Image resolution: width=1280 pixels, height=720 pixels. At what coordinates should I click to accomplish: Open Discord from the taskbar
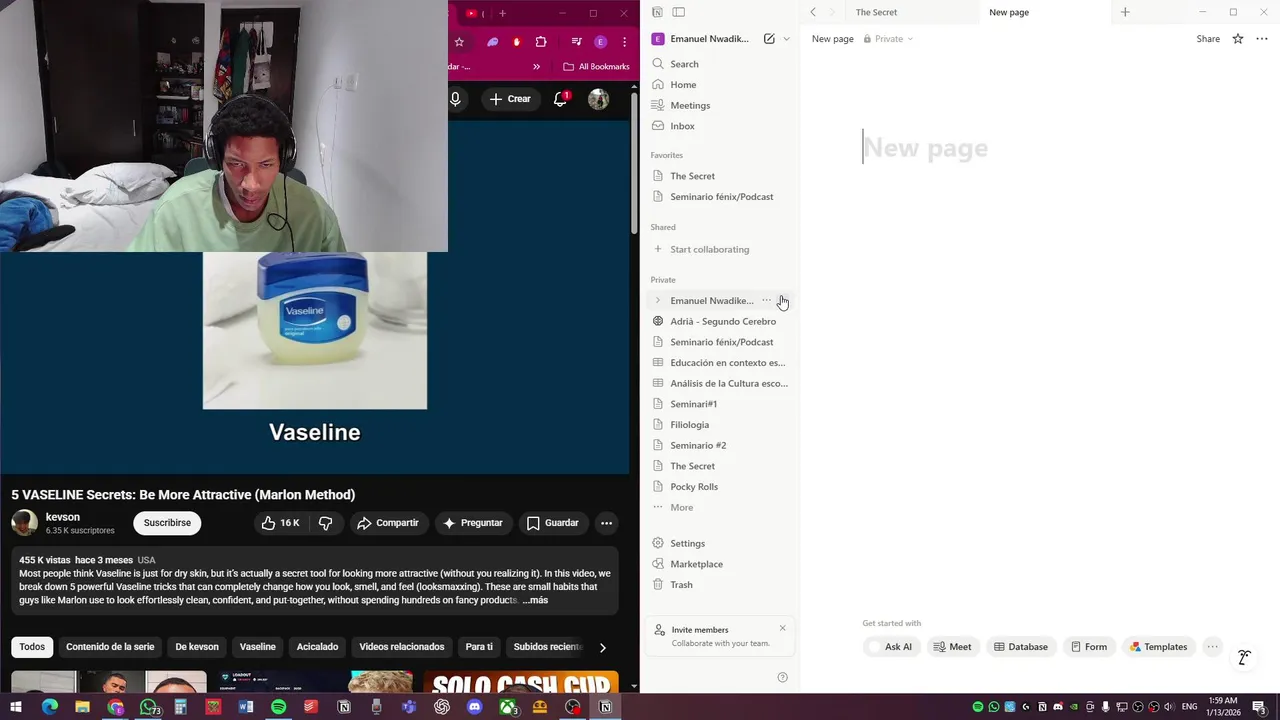475,707
